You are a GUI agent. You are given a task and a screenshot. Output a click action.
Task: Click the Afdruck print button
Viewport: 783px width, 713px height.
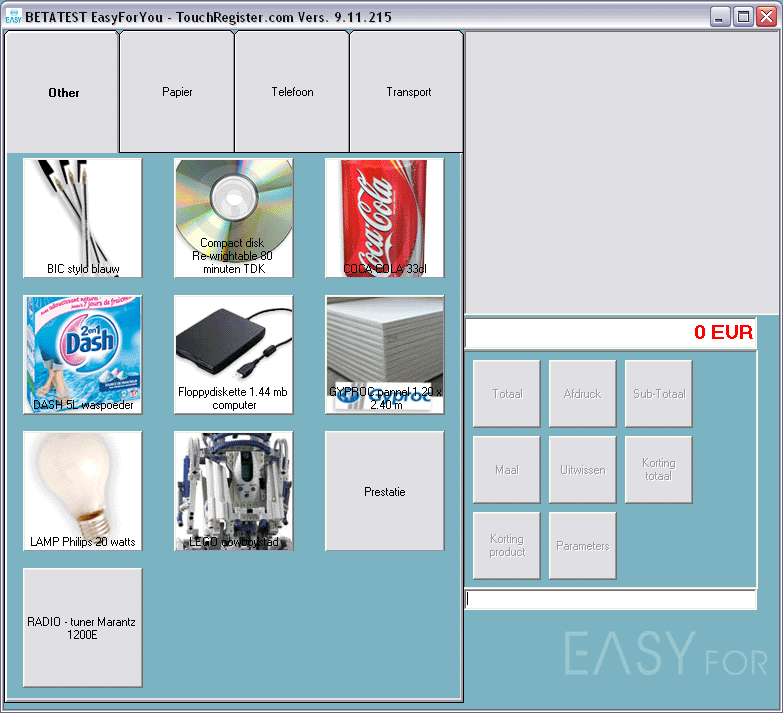[x=583, y=393]
